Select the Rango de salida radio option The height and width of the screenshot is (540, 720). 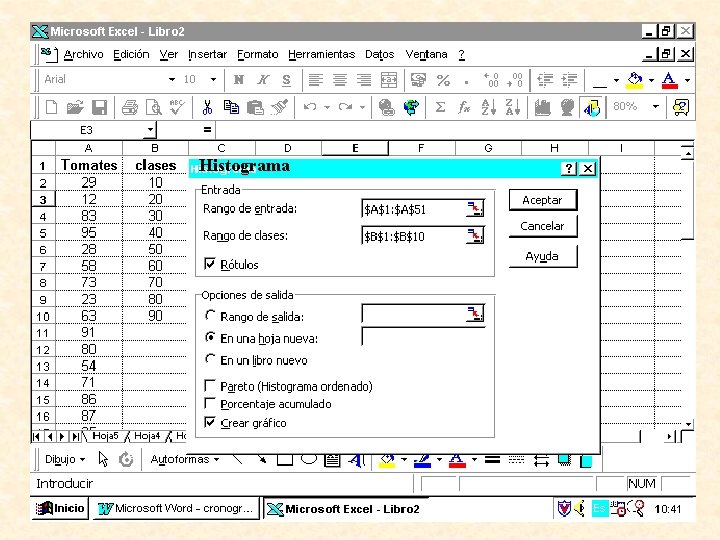pos(210,315)
